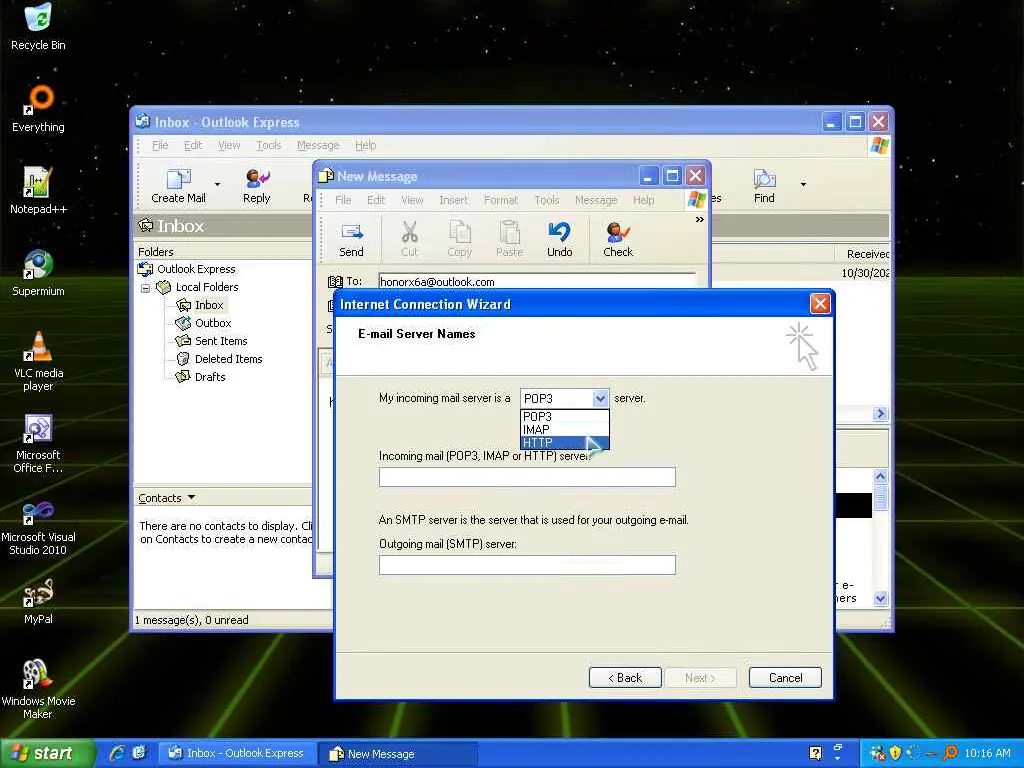Click the help question mark tray icon

816,753
